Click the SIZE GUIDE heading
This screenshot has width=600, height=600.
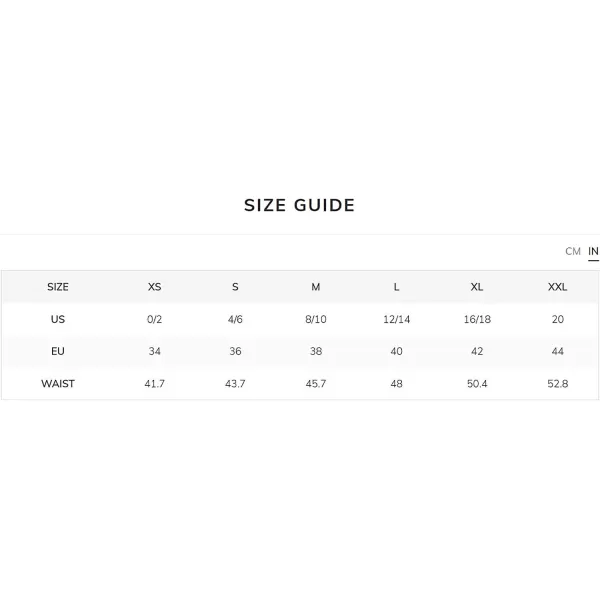(300, 205)
